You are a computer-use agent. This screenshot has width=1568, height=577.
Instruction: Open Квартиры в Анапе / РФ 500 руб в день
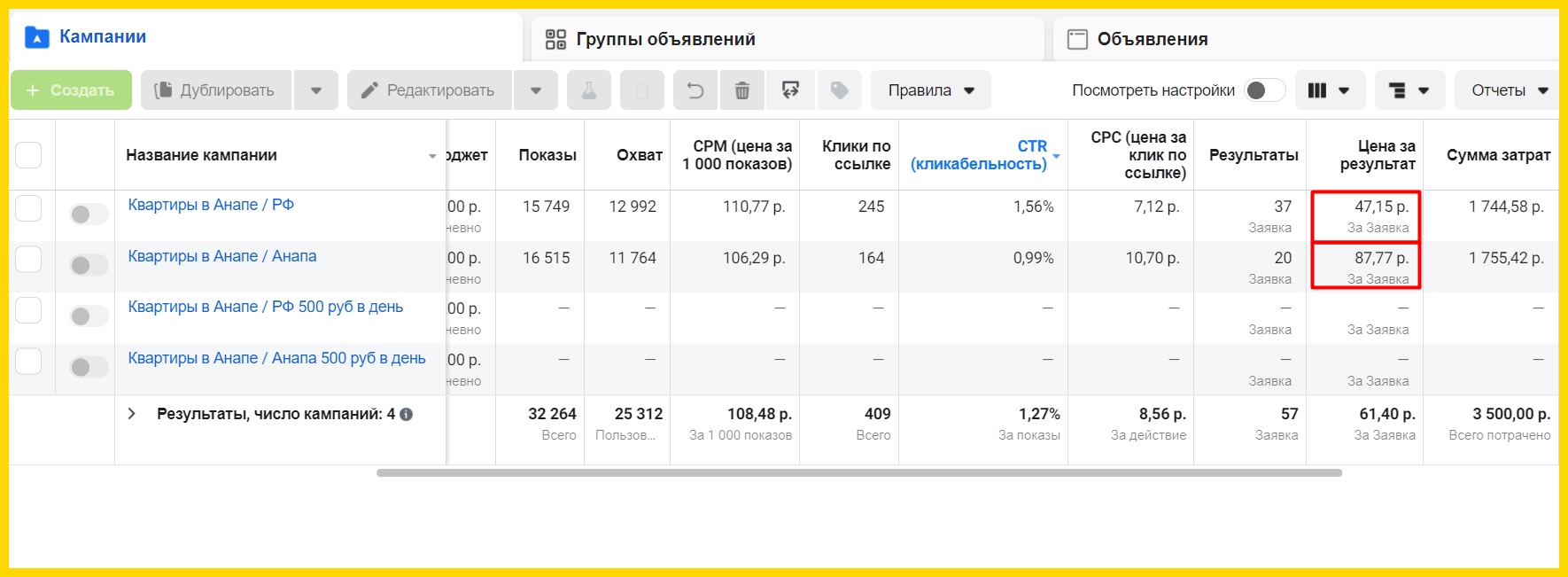point(266,307)
